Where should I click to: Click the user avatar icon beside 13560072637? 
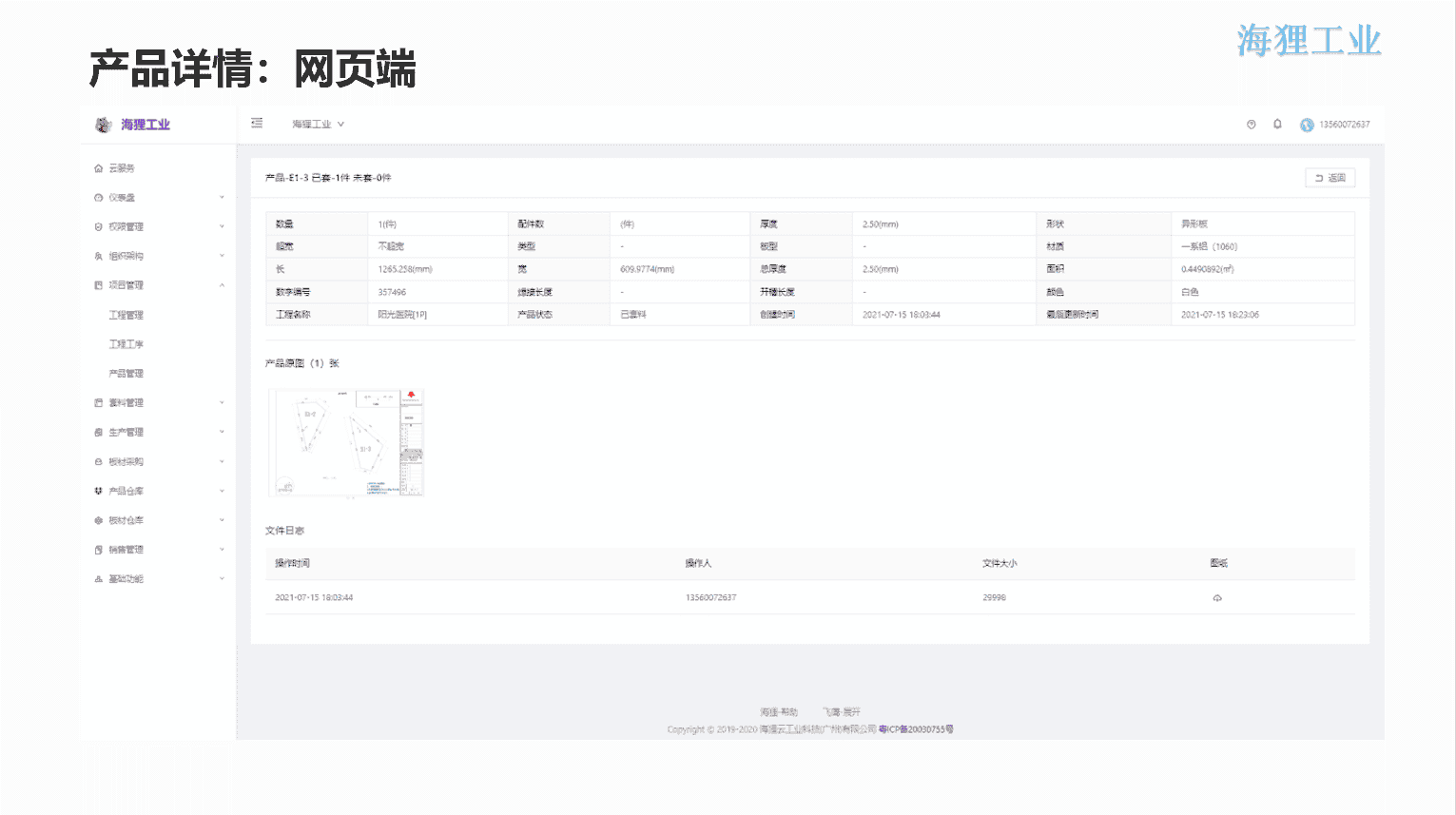tap(1307, 125)
